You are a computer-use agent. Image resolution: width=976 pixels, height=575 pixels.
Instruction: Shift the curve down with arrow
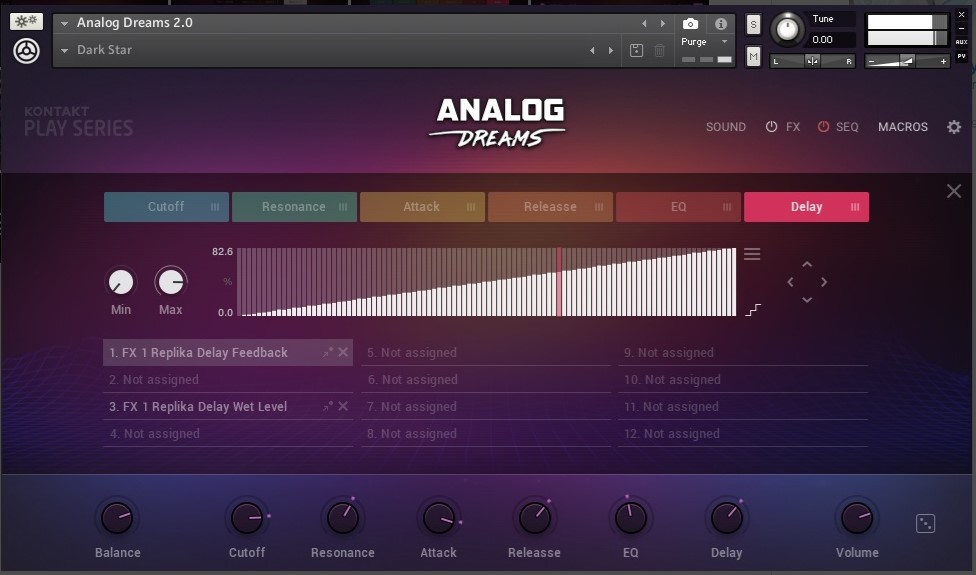807,300
